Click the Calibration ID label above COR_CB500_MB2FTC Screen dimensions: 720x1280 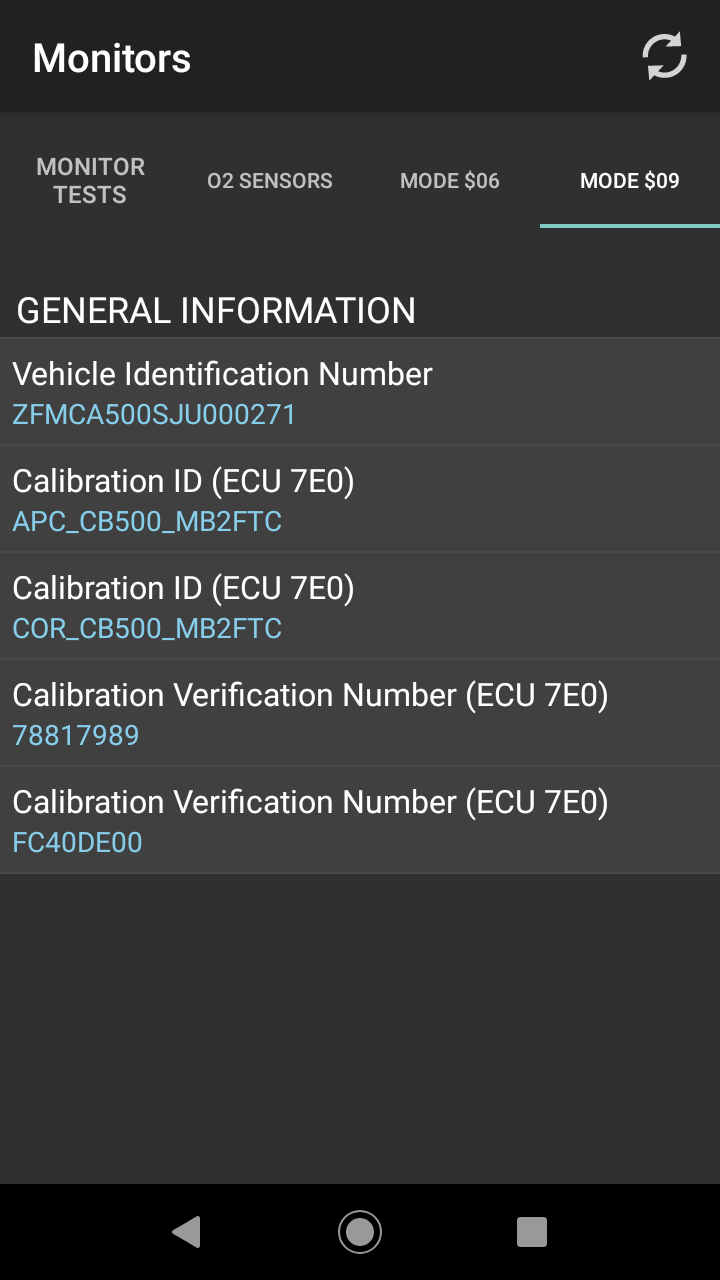point(183,588)
